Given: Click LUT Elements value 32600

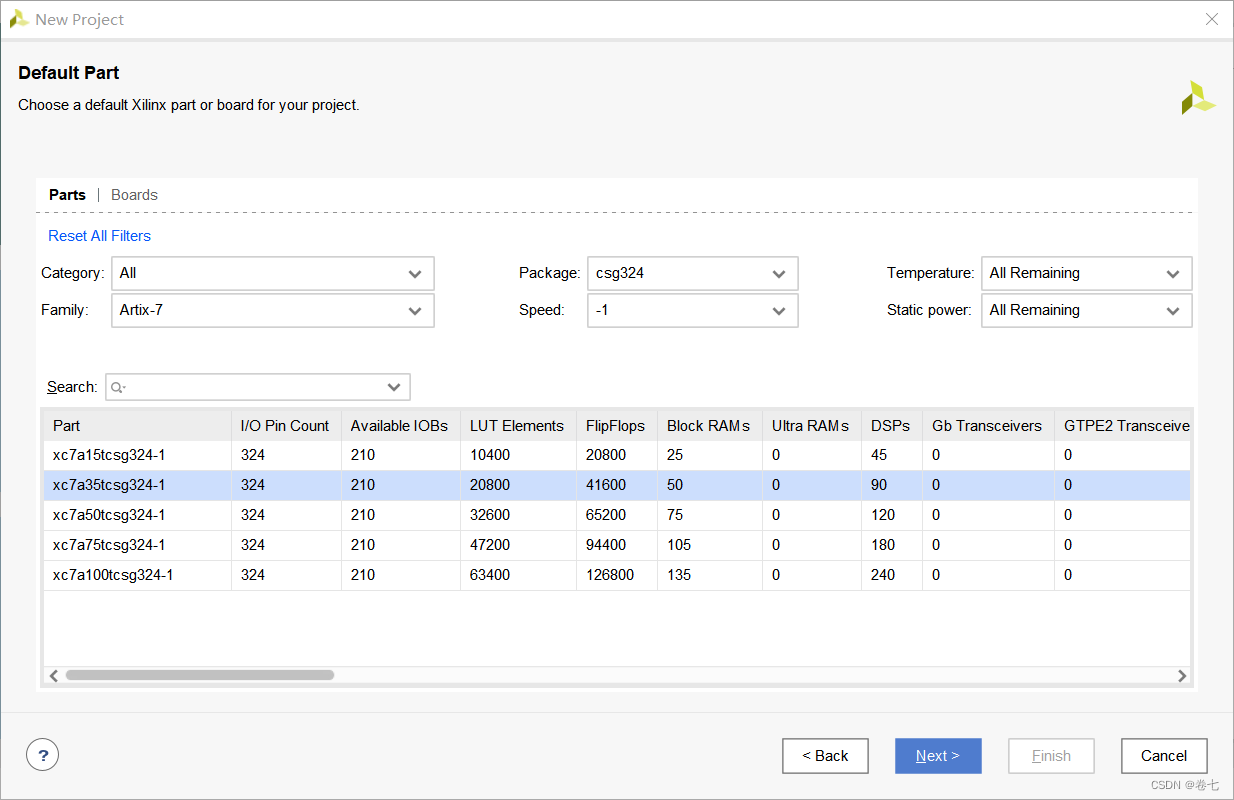Looking at the screenshot, I should [x=490, y=515].
